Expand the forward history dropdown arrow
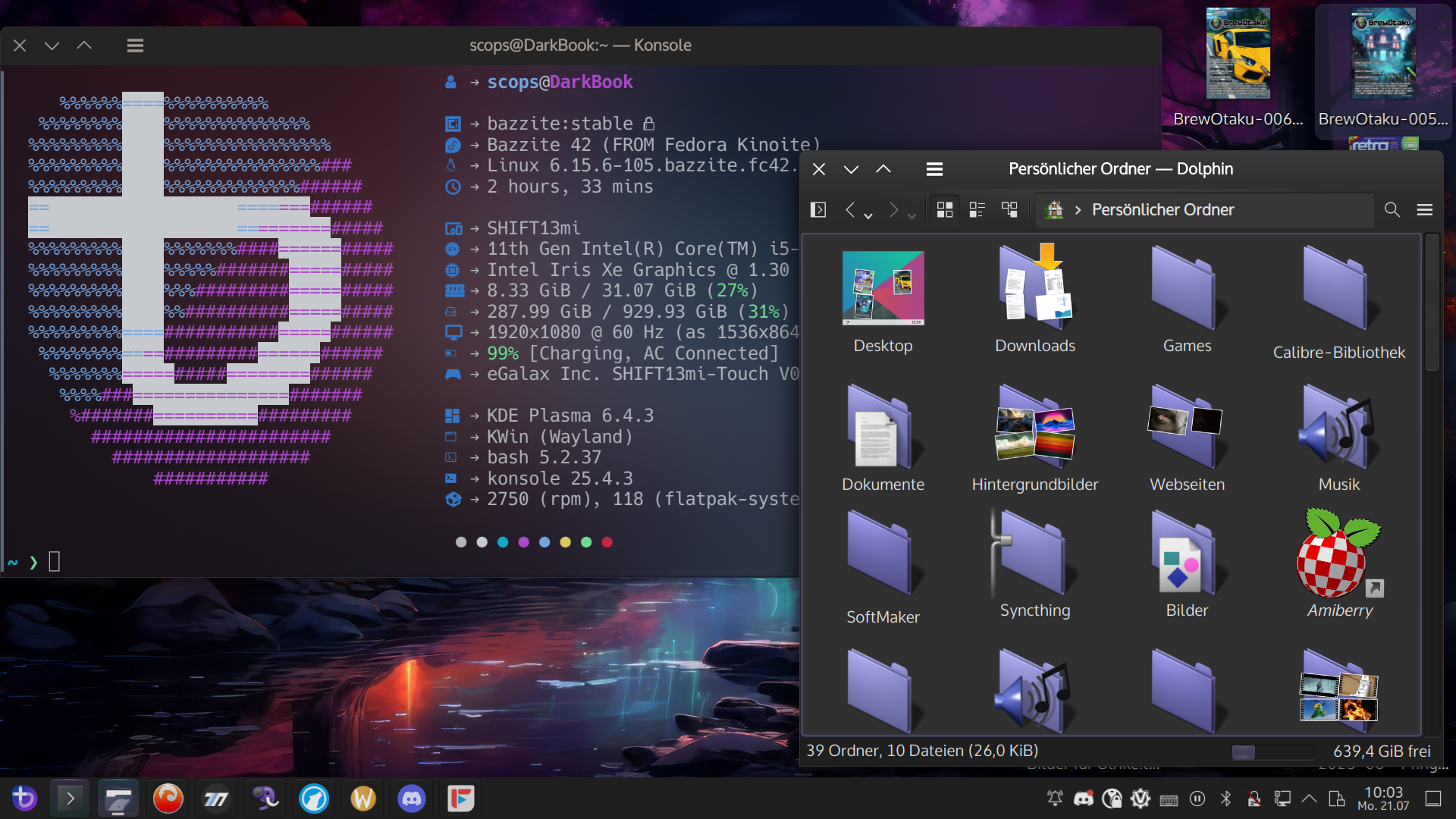 click(912, 216)
